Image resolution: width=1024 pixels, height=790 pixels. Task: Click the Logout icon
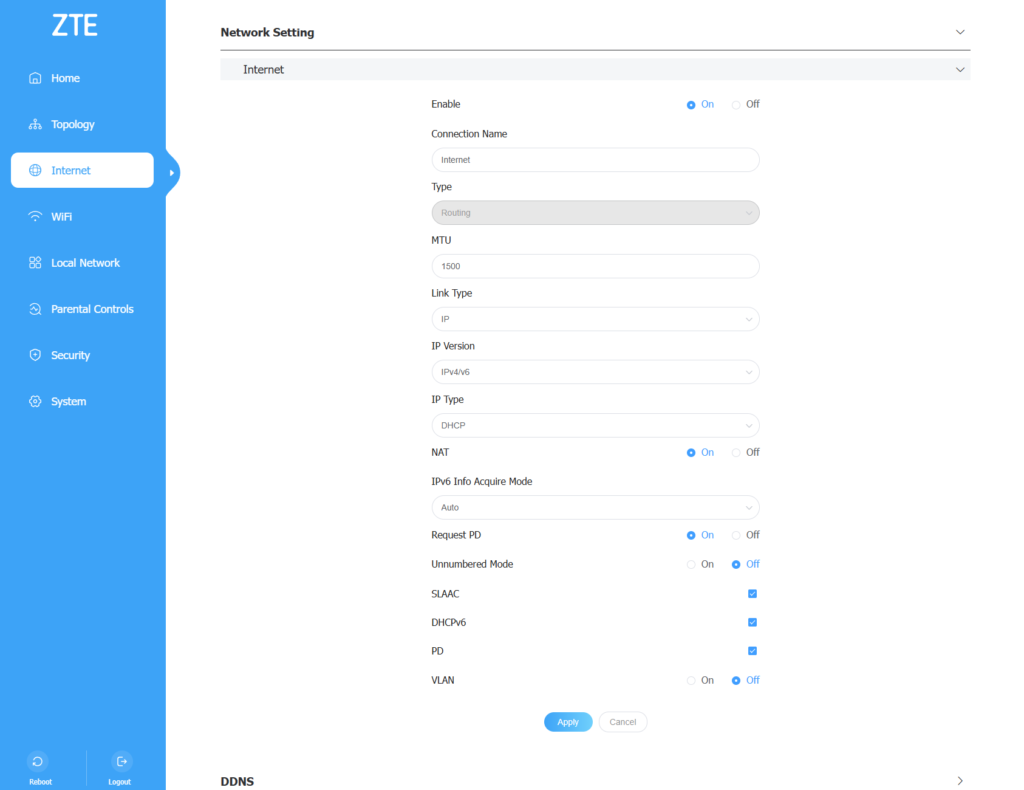coord(121,761)
